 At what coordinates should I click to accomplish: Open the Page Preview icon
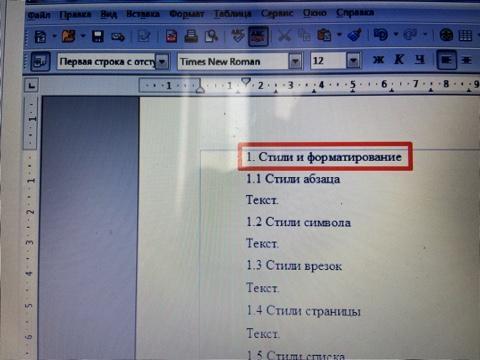coord(211,36)
